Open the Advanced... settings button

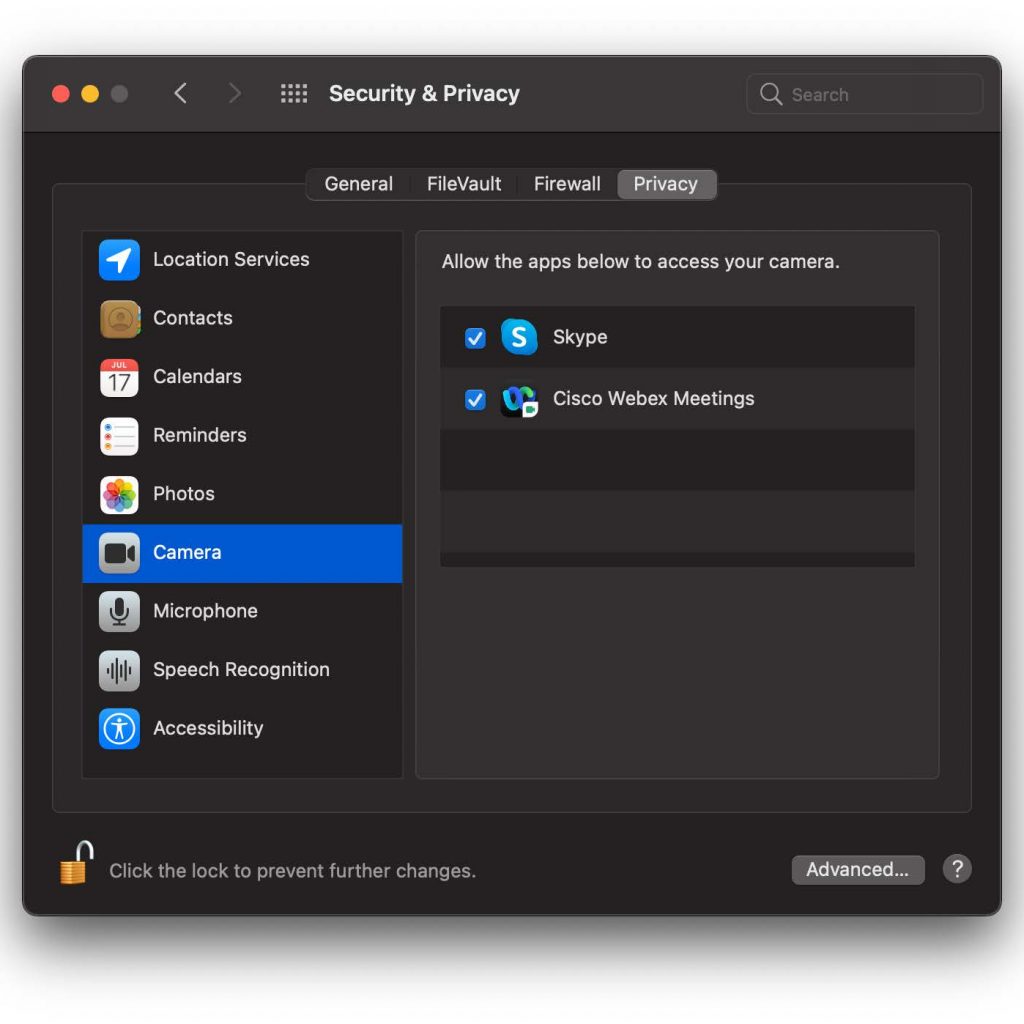tap(857, 870)
